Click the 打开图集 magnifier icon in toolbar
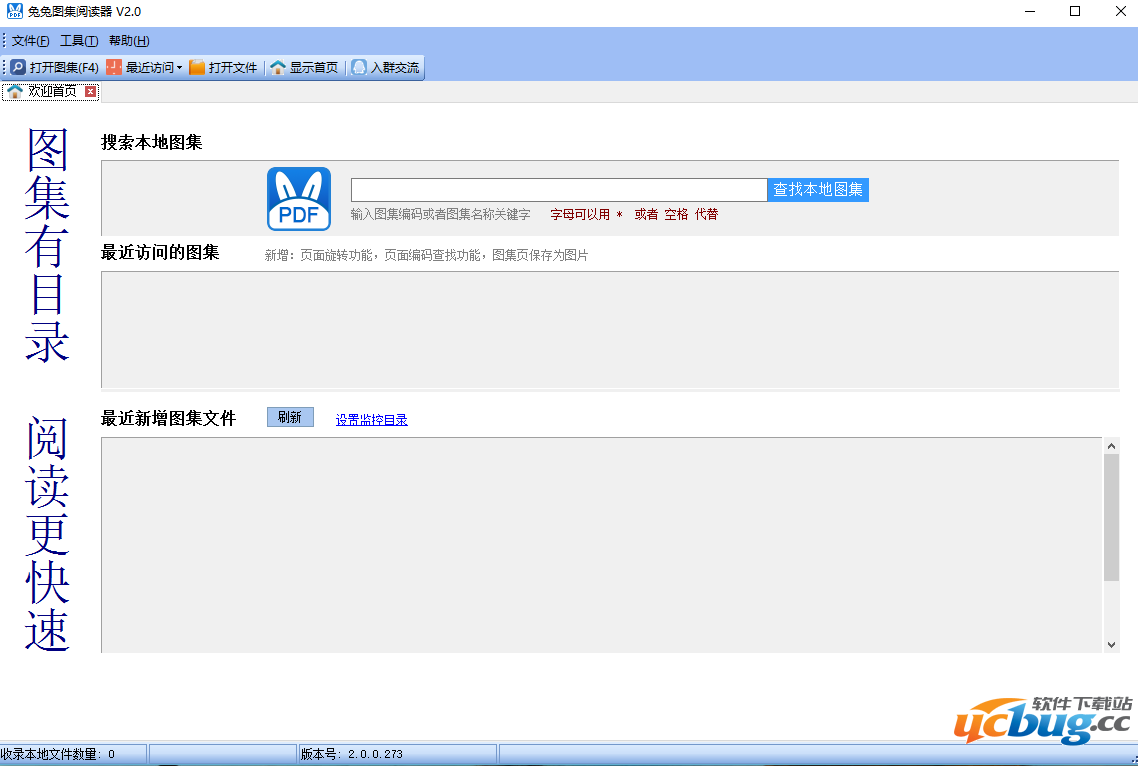 point(18,68)
